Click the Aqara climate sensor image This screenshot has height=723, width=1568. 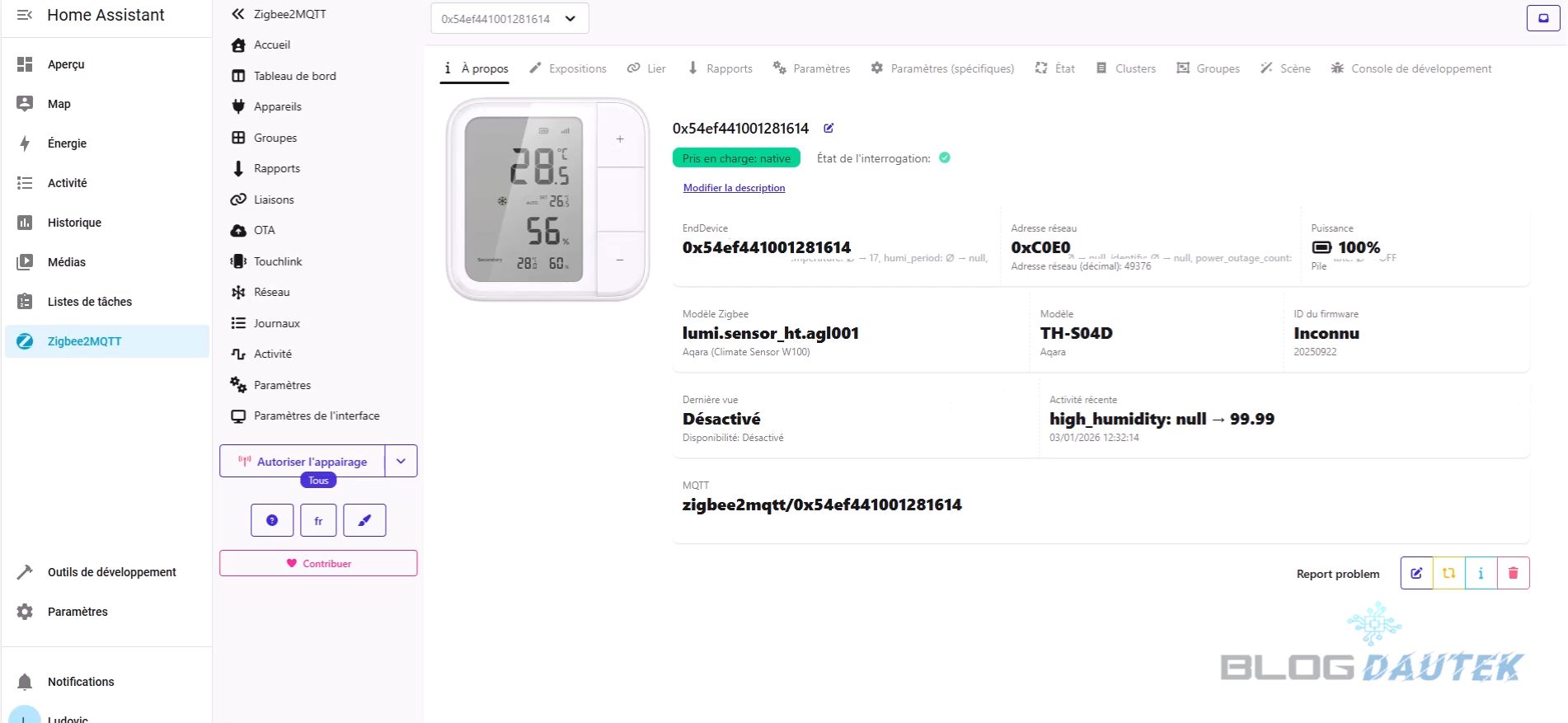pyautogui.click(x=547, y=200)
